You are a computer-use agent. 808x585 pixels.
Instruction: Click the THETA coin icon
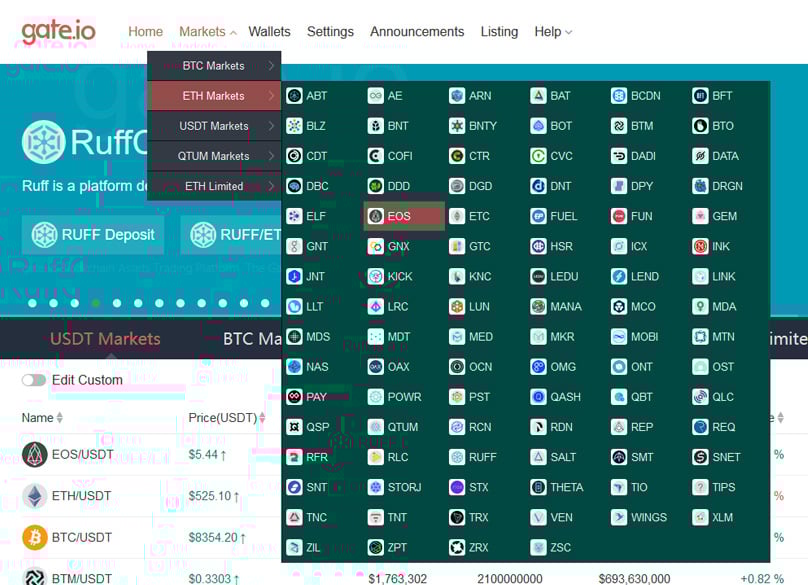[538, 487]
